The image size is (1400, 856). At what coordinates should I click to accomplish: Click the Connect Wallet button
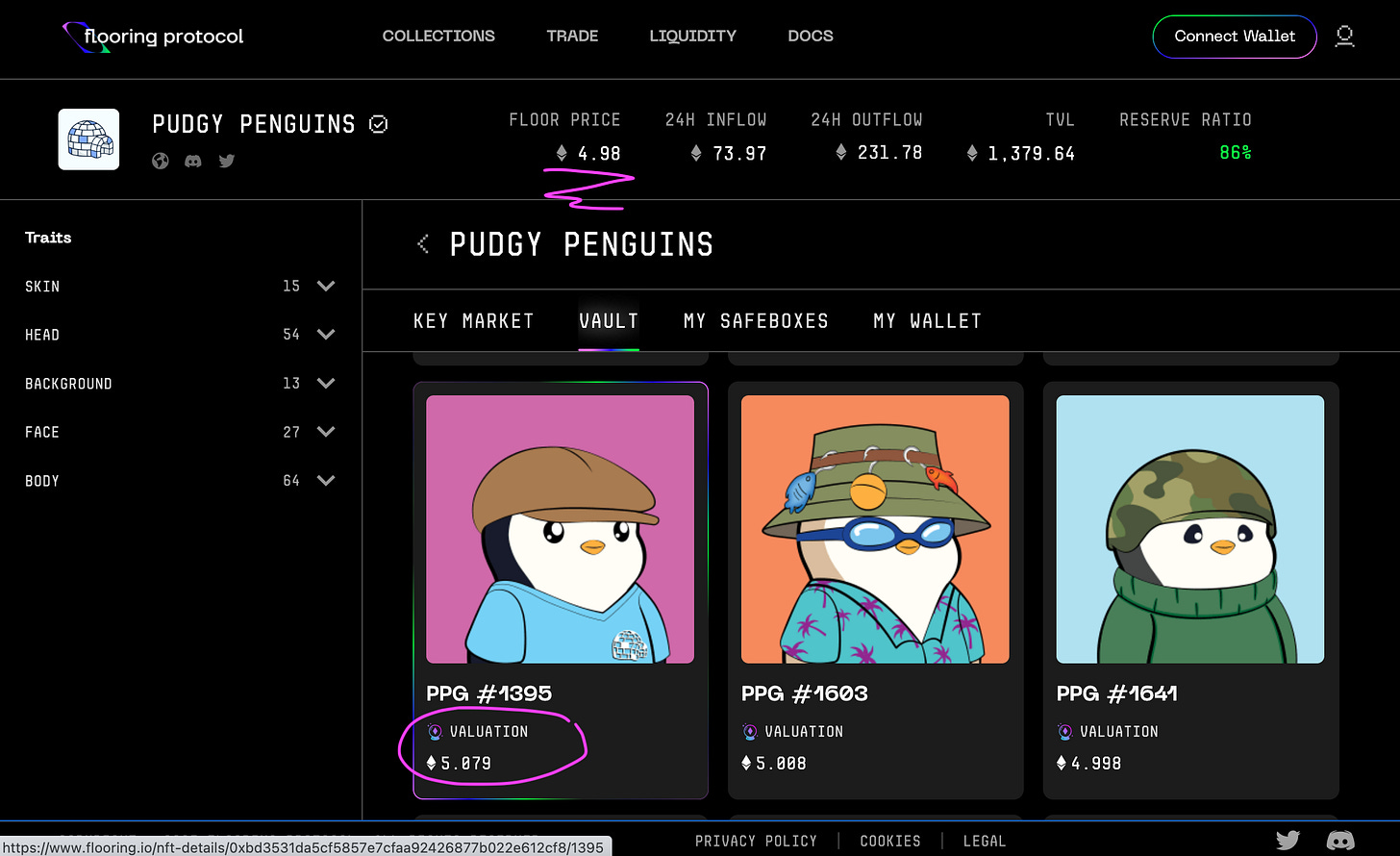pos(1235,37)
